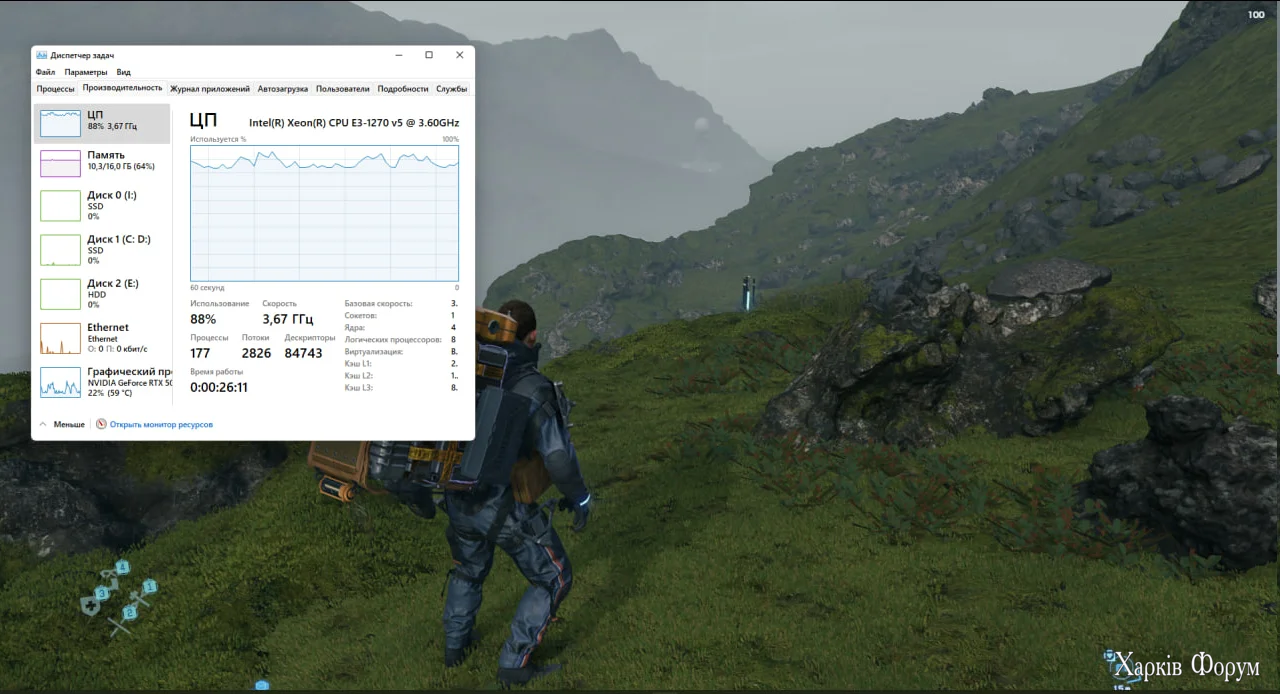Open the Параметры menu

(x=86, y=72)
